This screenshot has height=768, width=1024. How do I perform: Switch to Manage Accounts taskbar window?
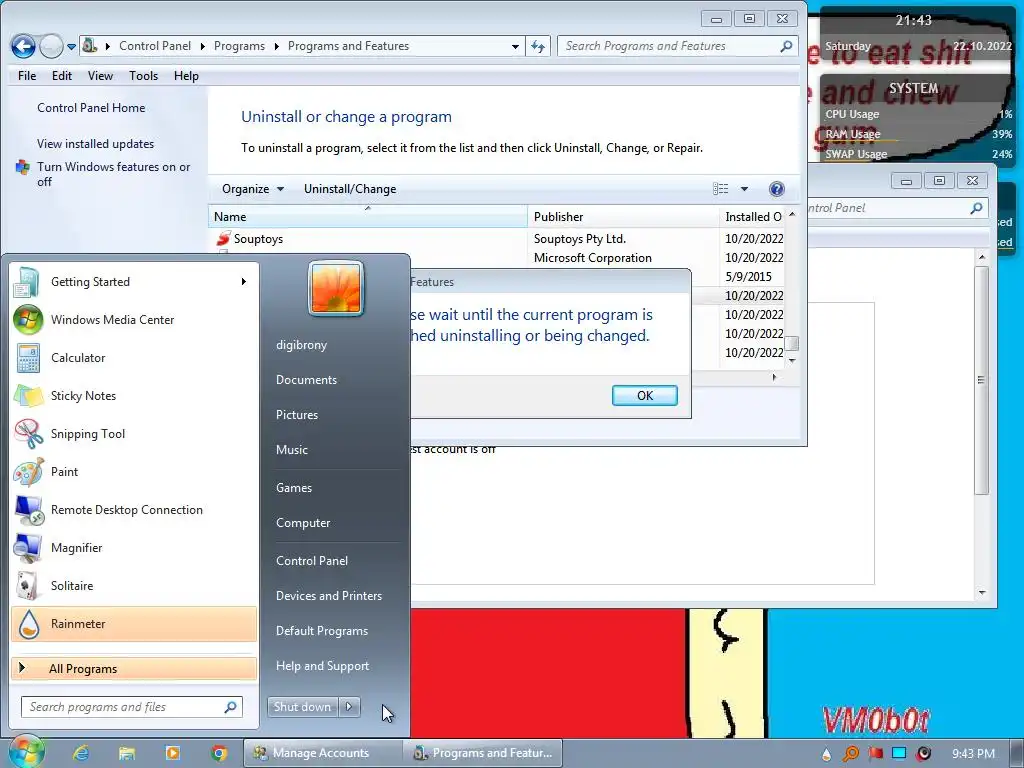pos(323,753)
